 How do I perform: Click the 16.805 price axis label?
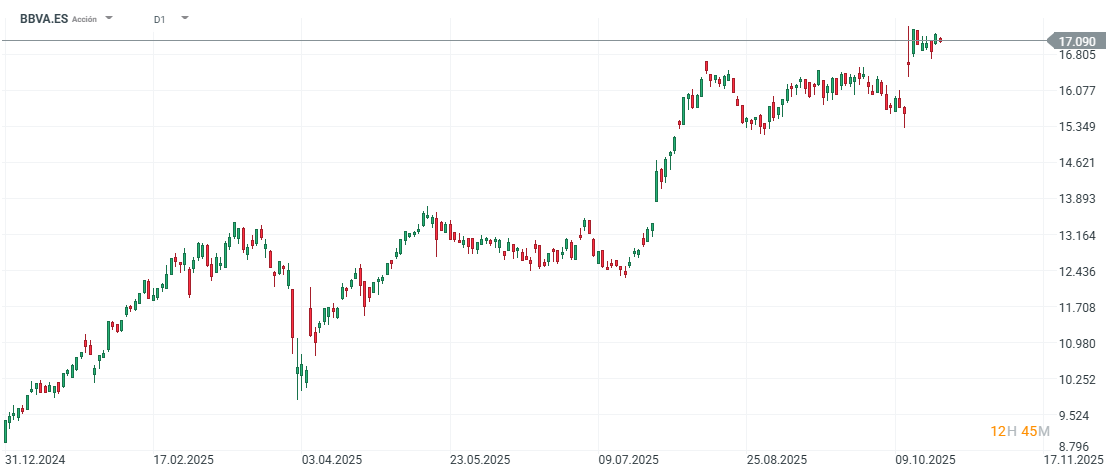tap(1077, 55)
